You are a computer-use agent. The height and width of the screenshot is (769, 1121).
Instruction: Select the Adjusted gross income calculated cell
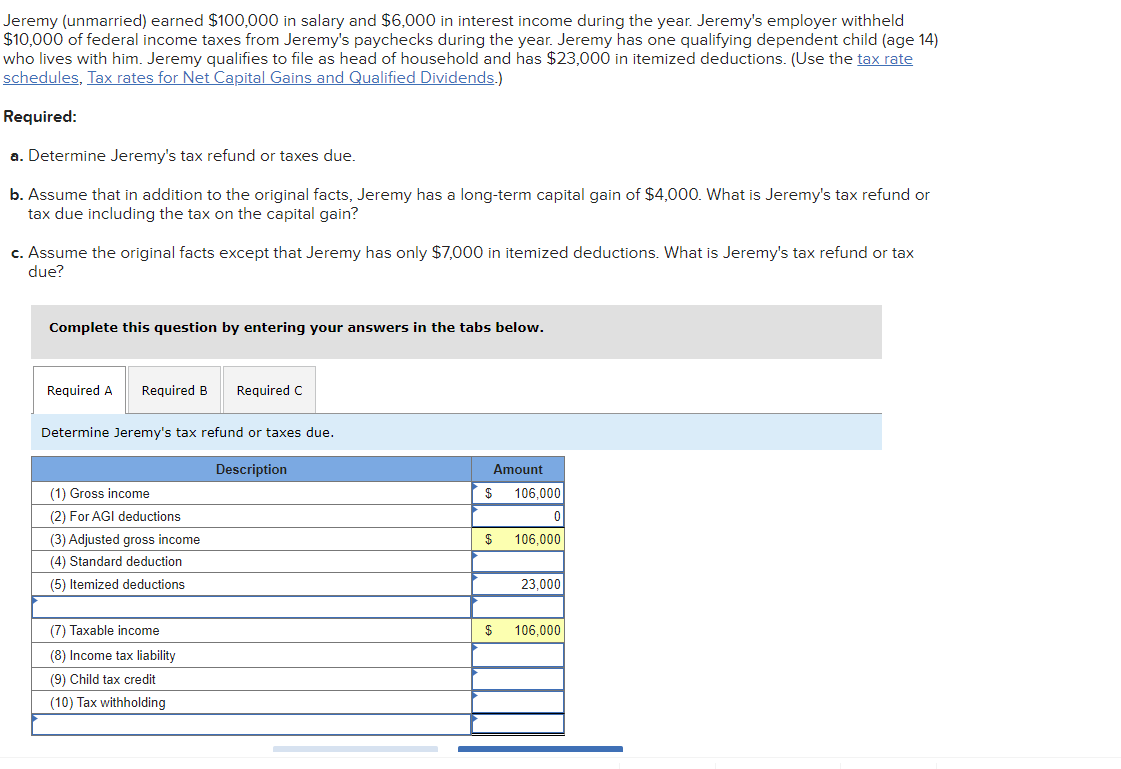coord(518,539)
